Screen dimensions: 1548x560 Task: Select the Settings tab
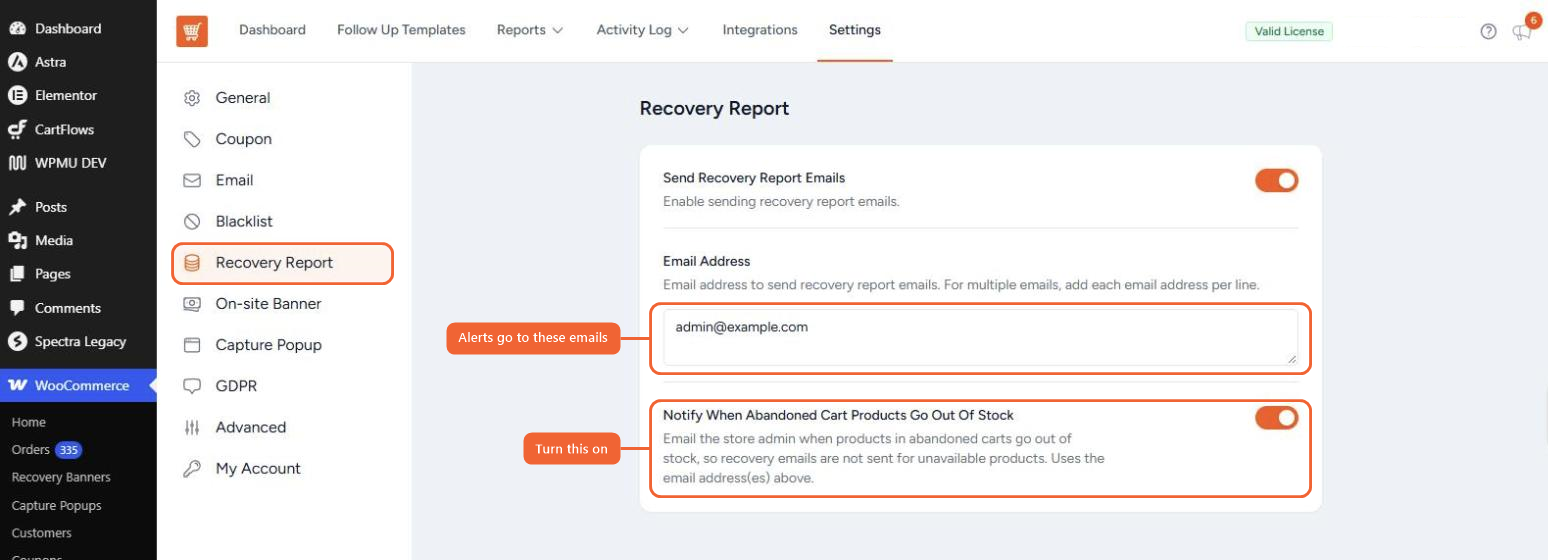point(855,30)
